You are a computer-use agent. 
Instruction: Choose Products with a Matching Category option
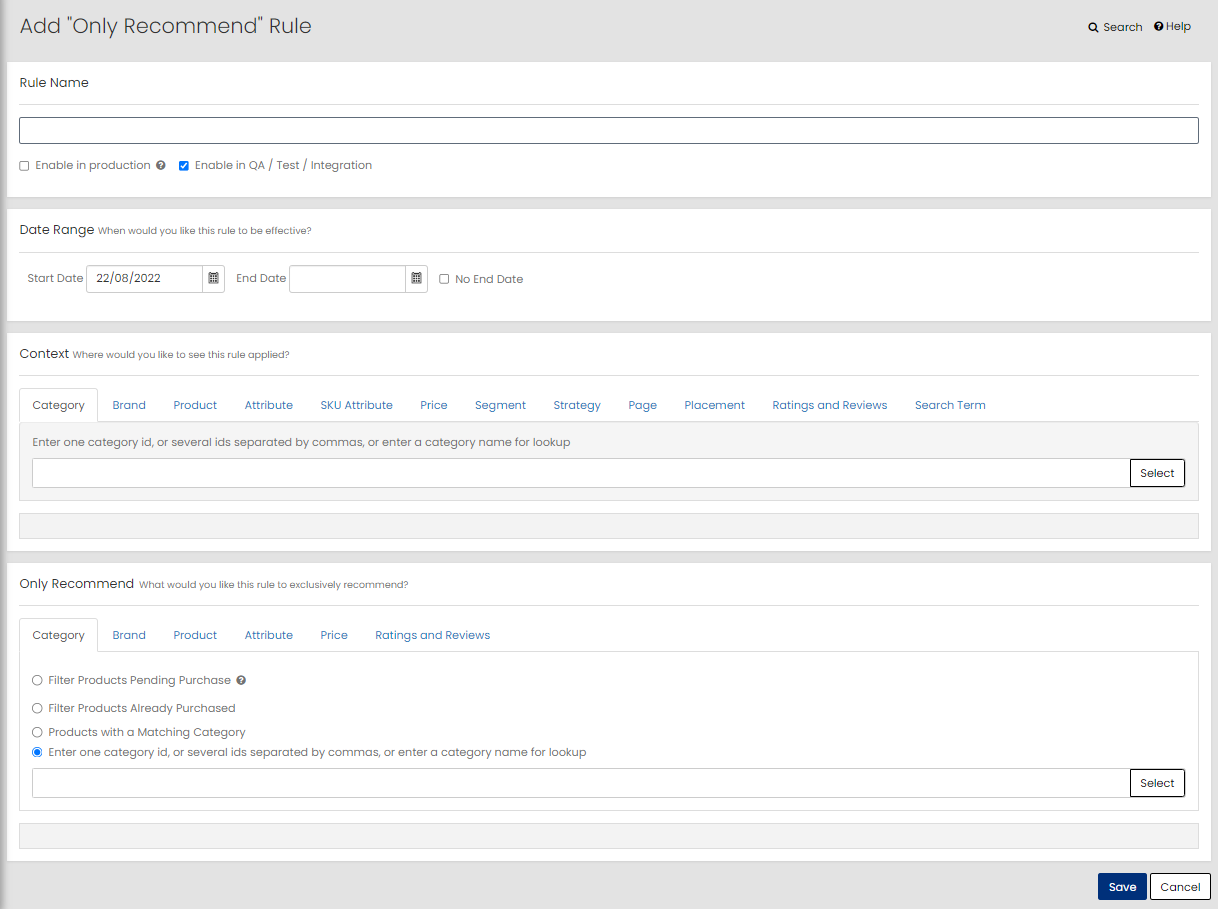37,732
